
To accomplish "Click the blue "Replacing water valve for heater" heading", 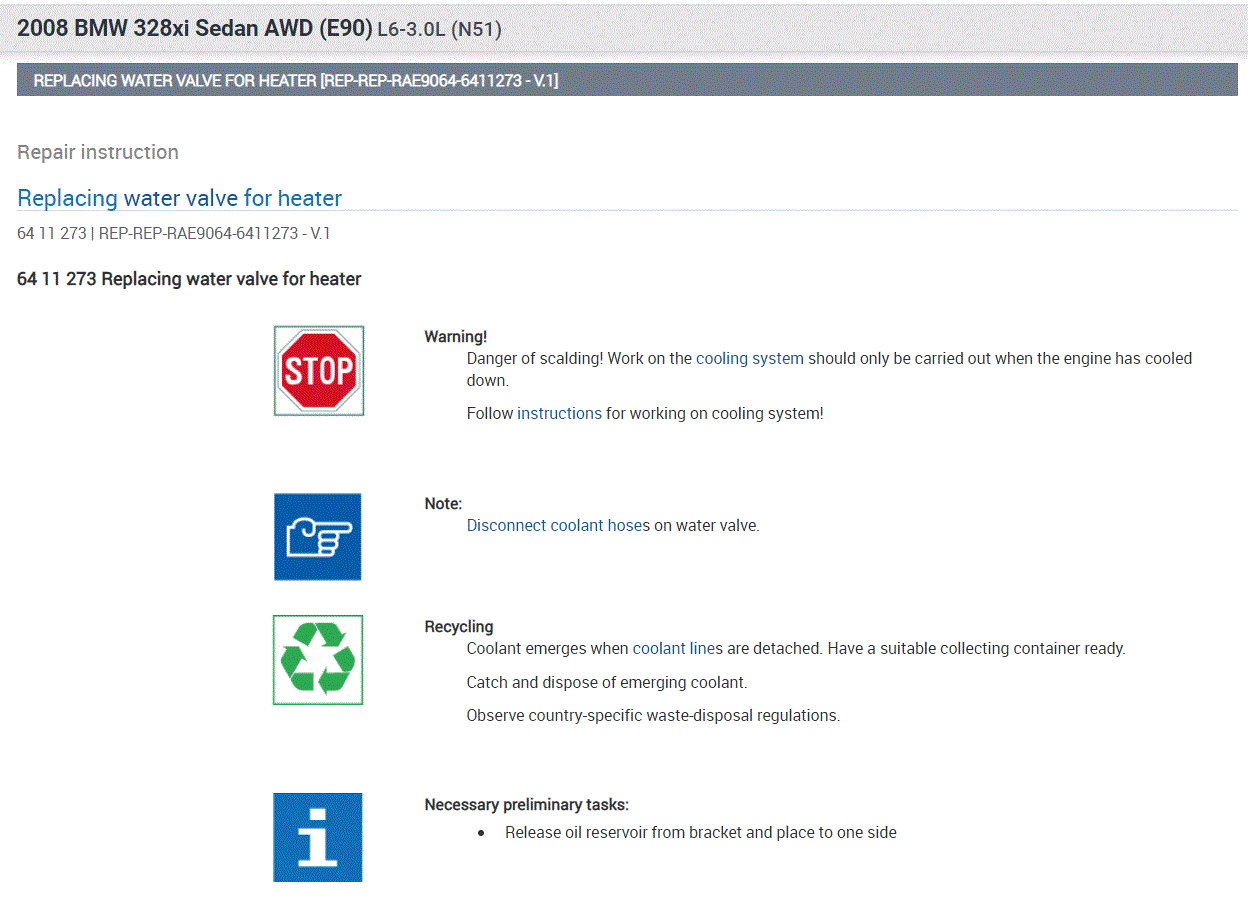I will pyautogui.click(x=180, y=198).
